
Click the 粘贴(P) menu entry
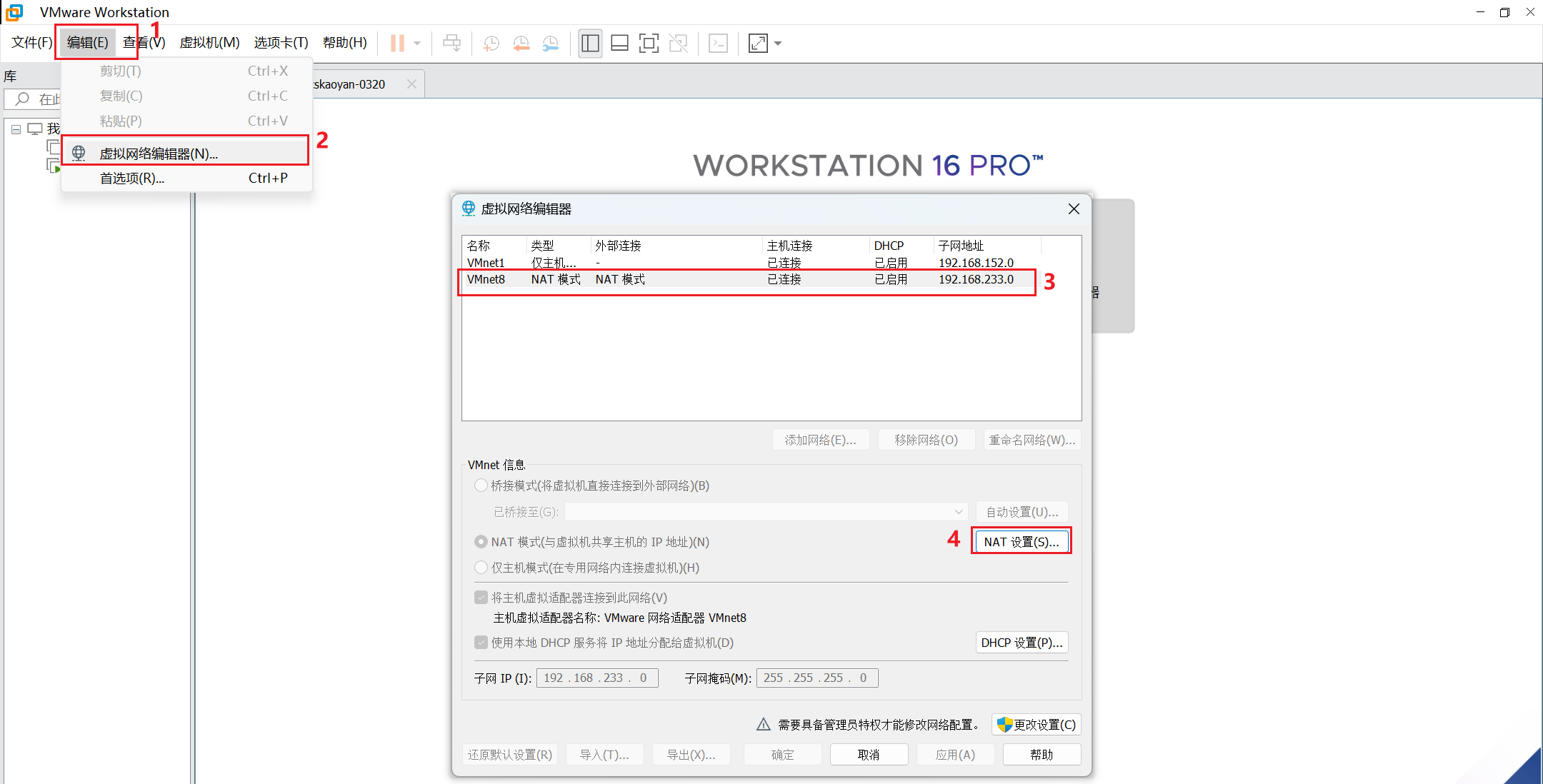(x=186, y=121)
